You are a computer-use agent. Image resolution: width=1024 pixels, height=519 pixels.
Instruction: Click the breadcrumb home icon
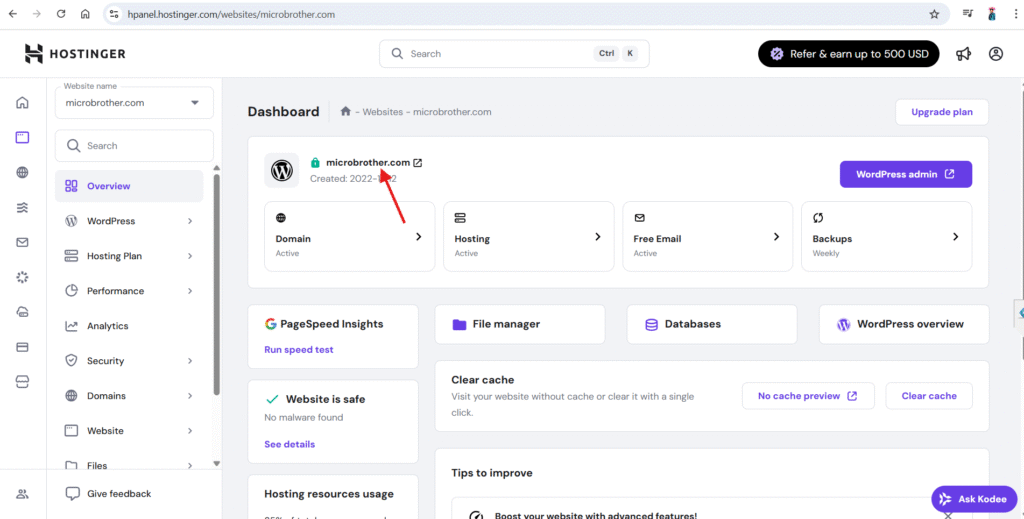point(345,112)
